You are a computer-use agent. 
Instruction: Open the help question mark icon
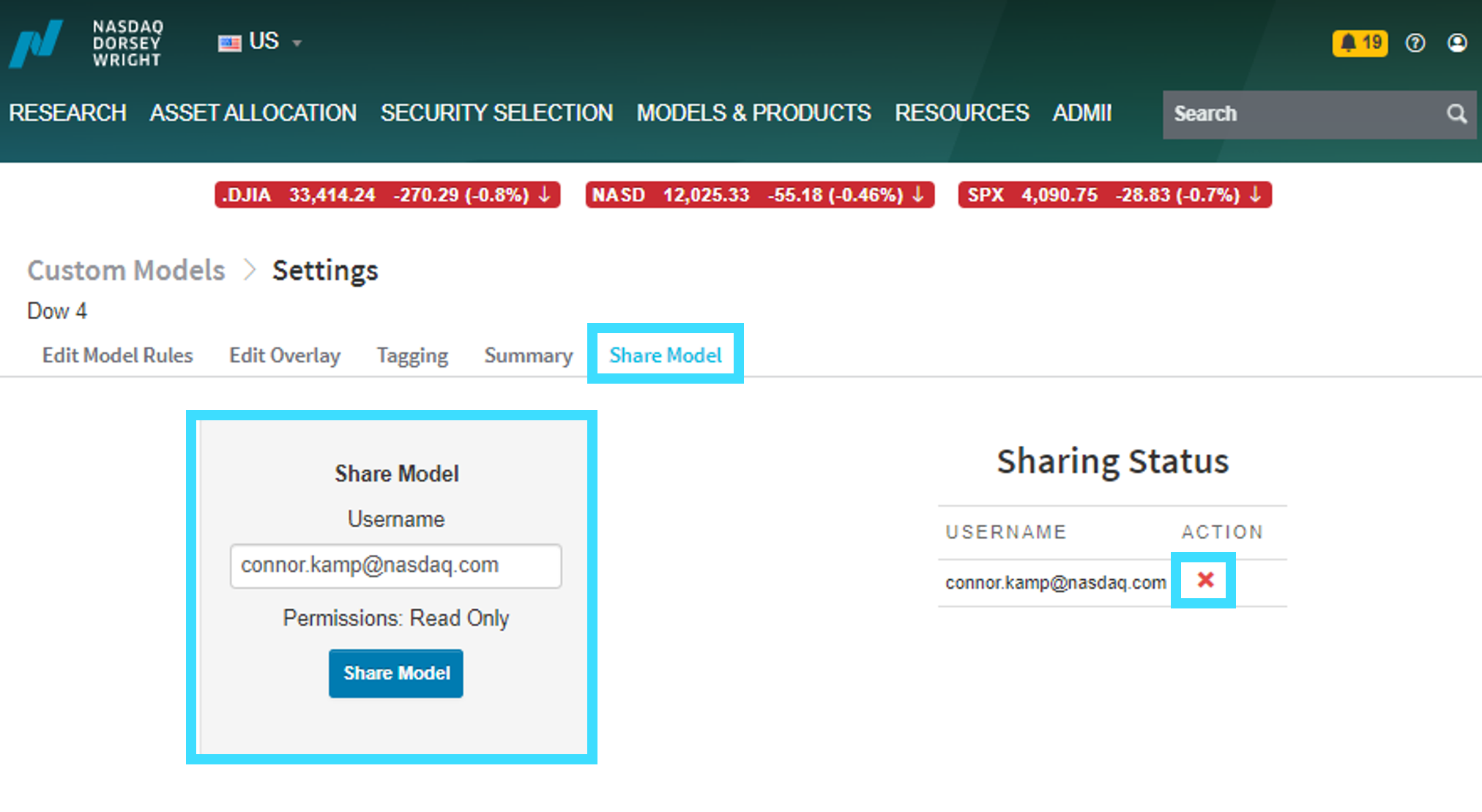coord(1415,43)
